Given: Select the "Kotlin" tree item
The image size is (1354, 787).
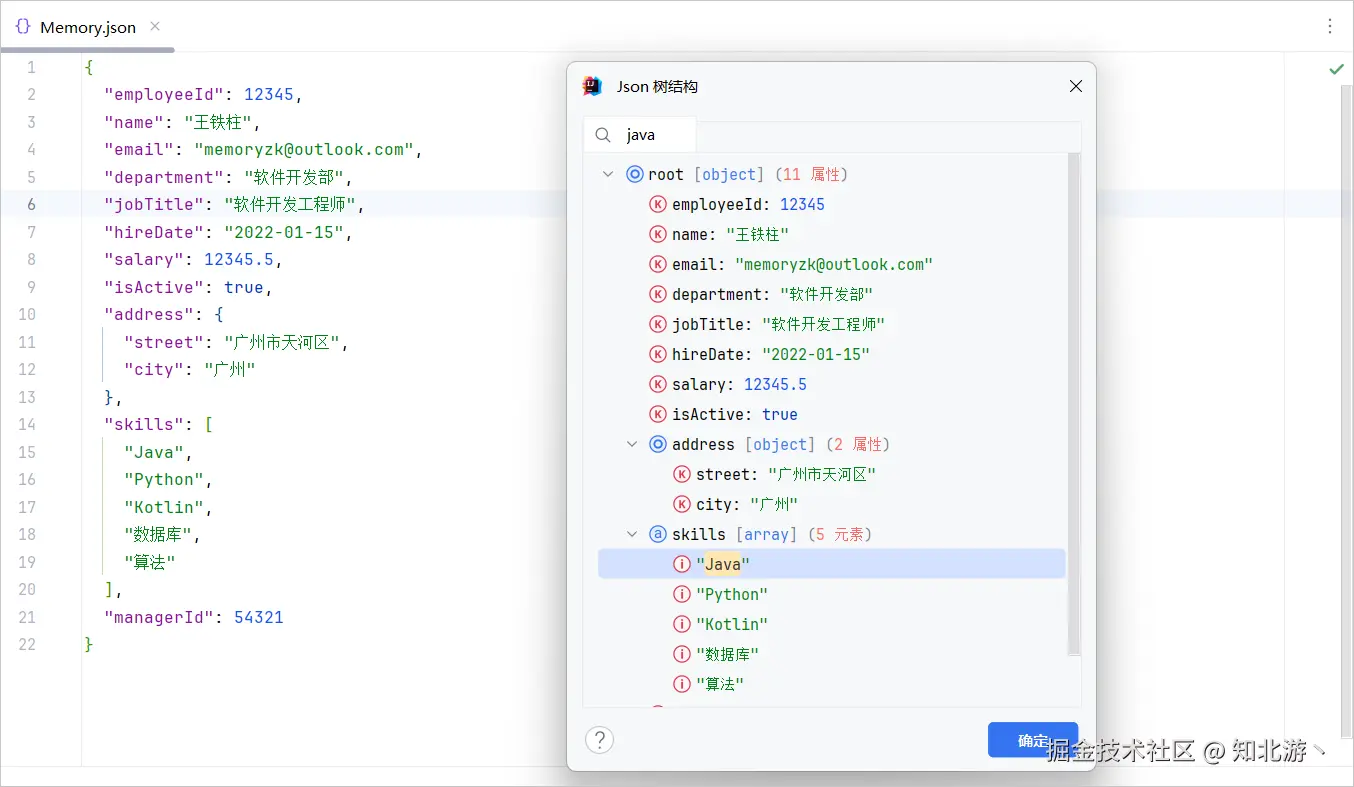Looking at the screenshot, I should tap(732, 624).
